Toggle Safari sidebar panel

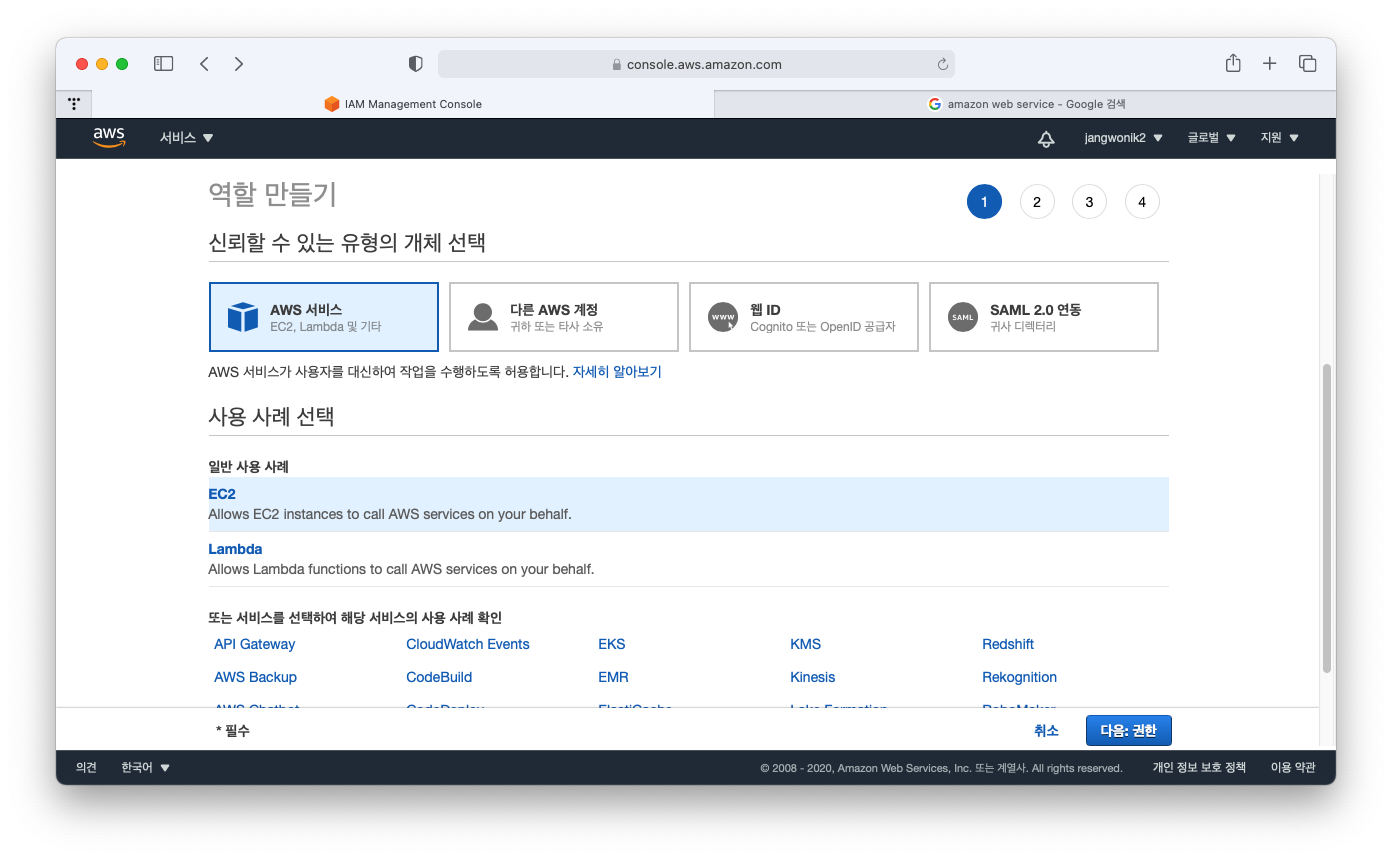point(163,64)
